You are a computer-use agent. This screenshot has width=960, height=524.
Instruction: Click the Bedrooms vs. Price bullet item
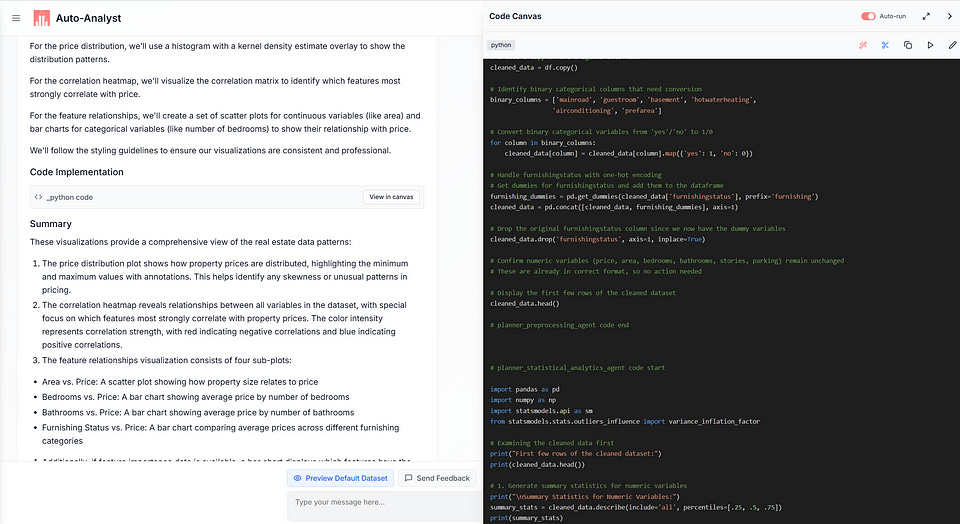tap(195, 397)
